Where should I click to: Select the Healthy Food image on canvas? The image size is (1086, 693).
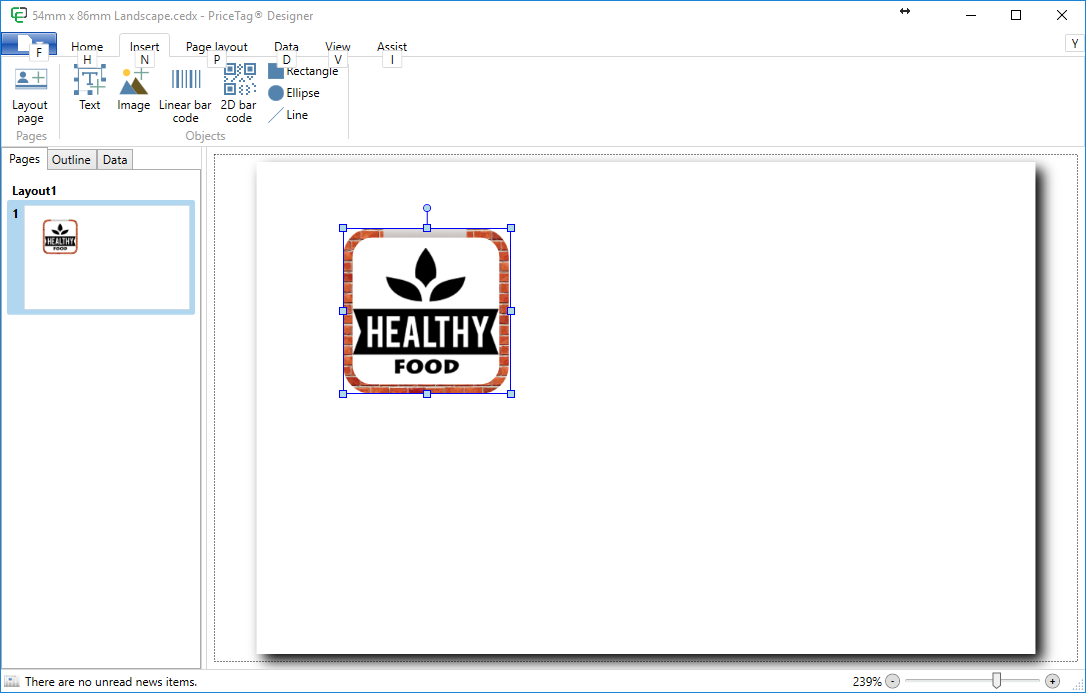pyautogui.click(x=427, y=311)
